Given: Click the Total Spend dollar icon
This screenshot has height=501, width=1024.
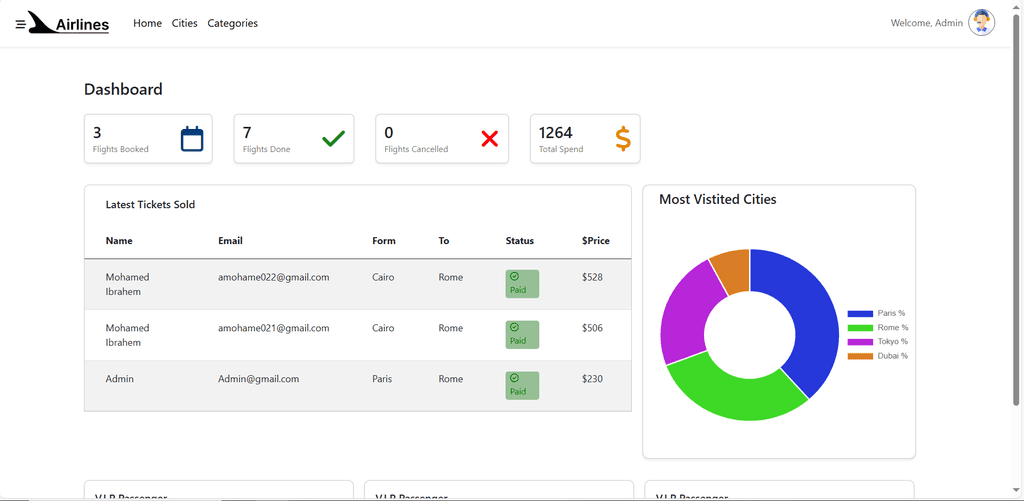Looking at the screenshot, I should [622, 139].
